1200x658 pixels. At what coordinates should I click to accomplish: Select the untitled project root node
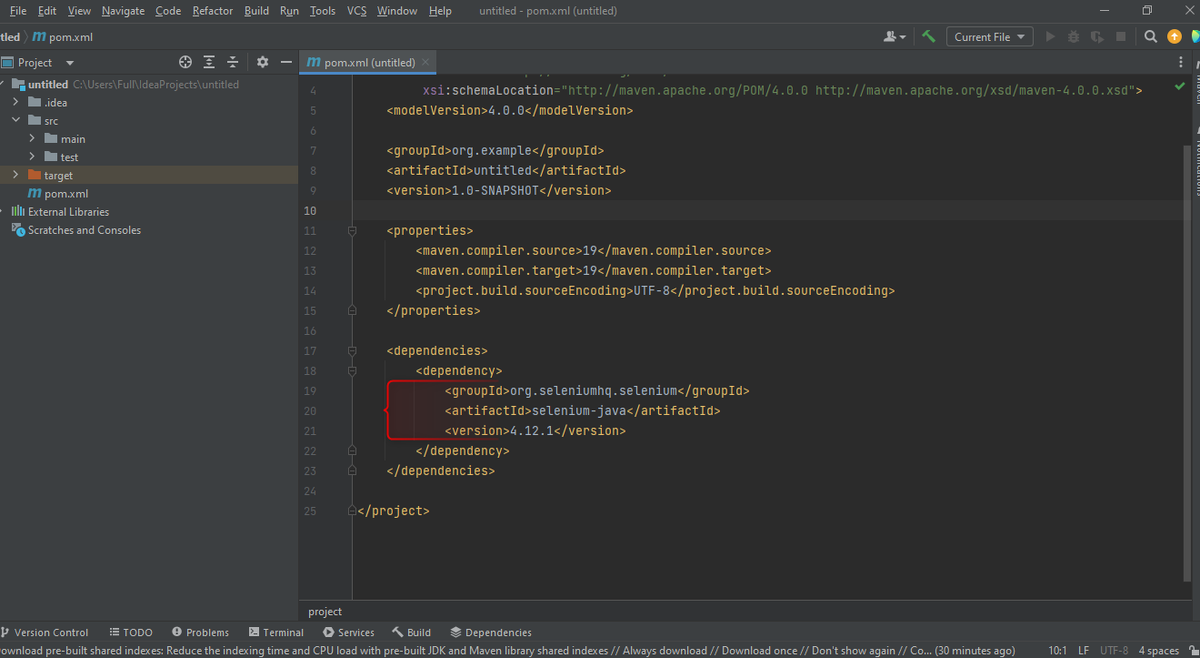coord(48,84)
